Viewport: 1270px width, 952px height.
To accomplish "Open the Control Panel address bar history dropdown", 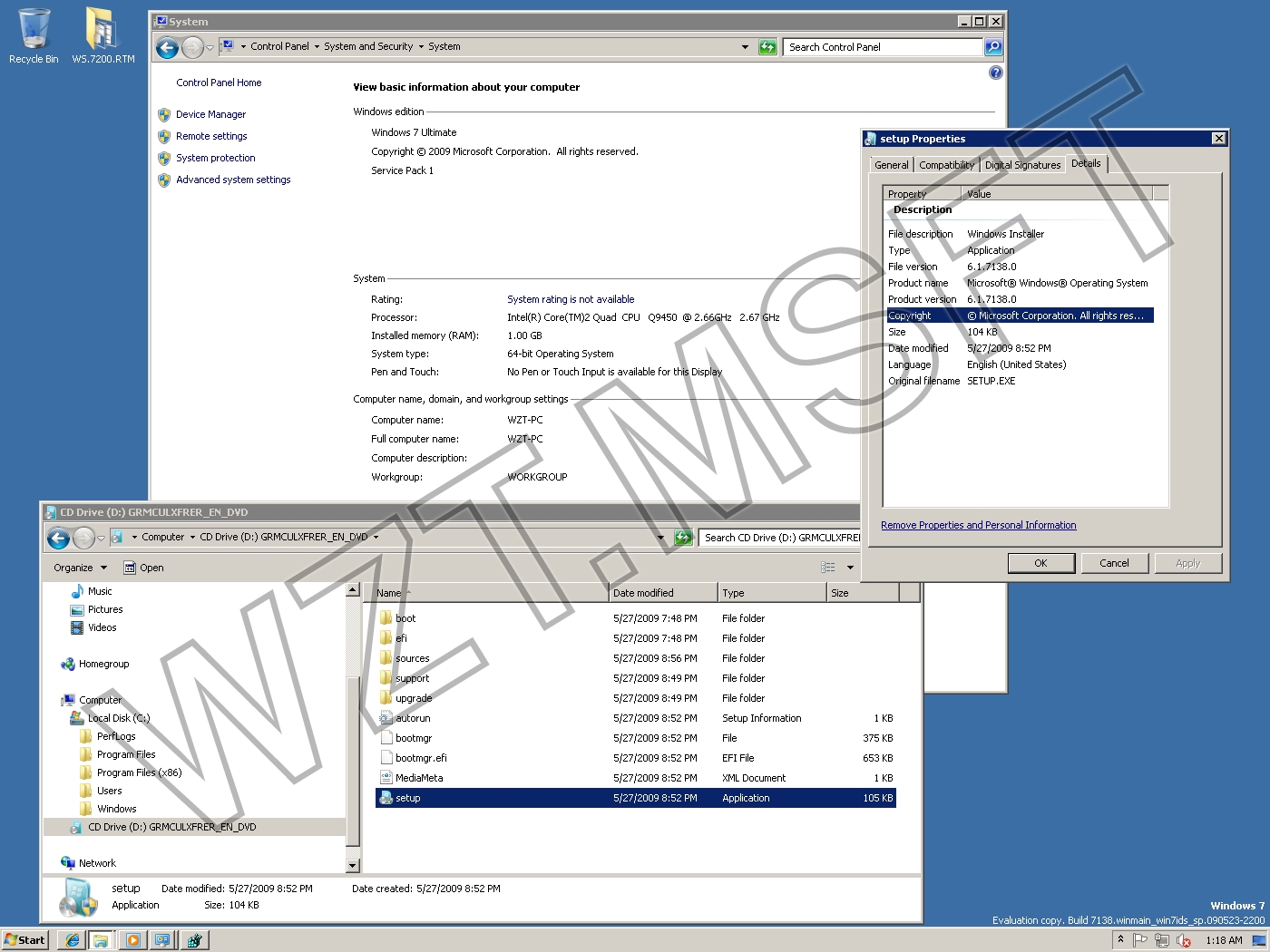I will (745, 47).
